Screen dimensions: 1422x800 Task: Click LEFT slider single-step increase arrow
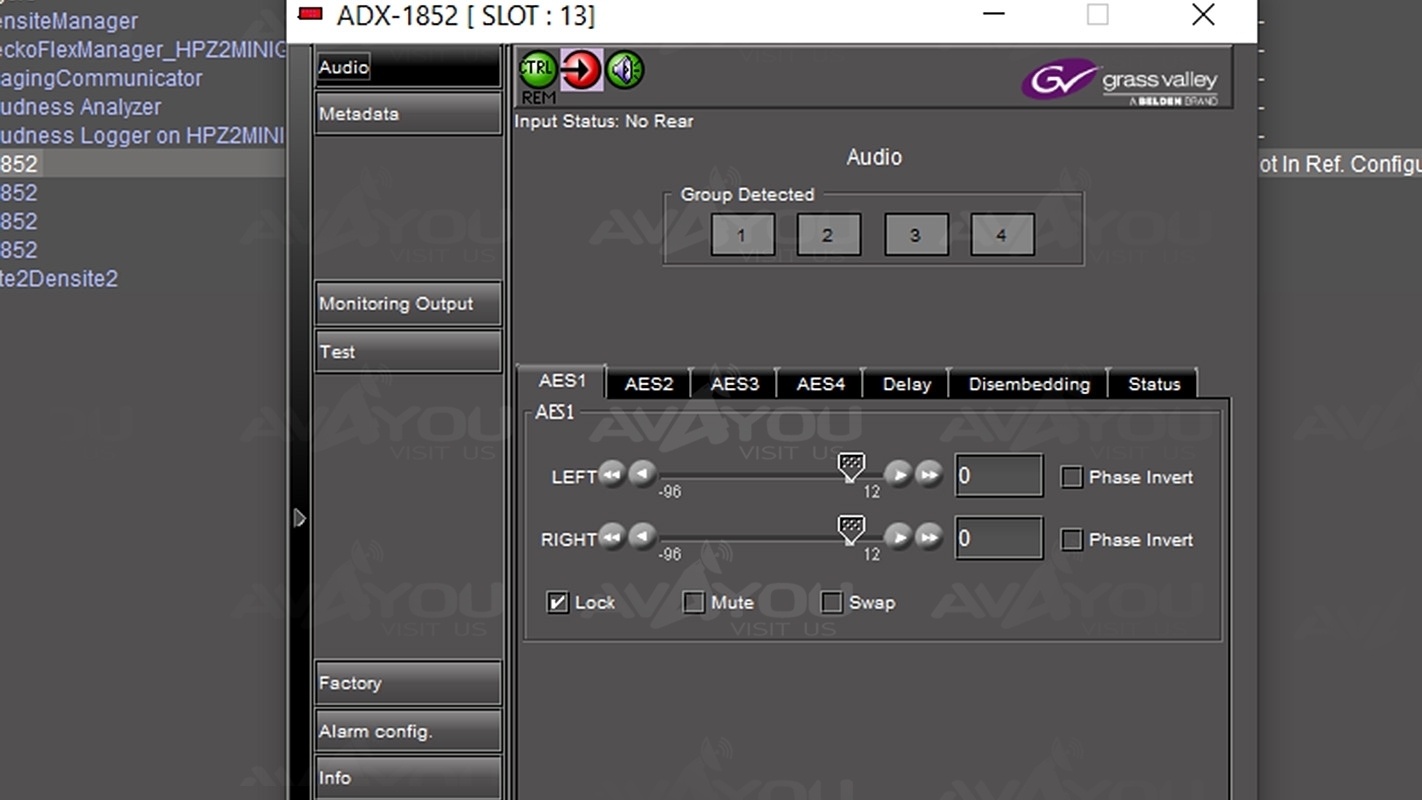point(898,475)
